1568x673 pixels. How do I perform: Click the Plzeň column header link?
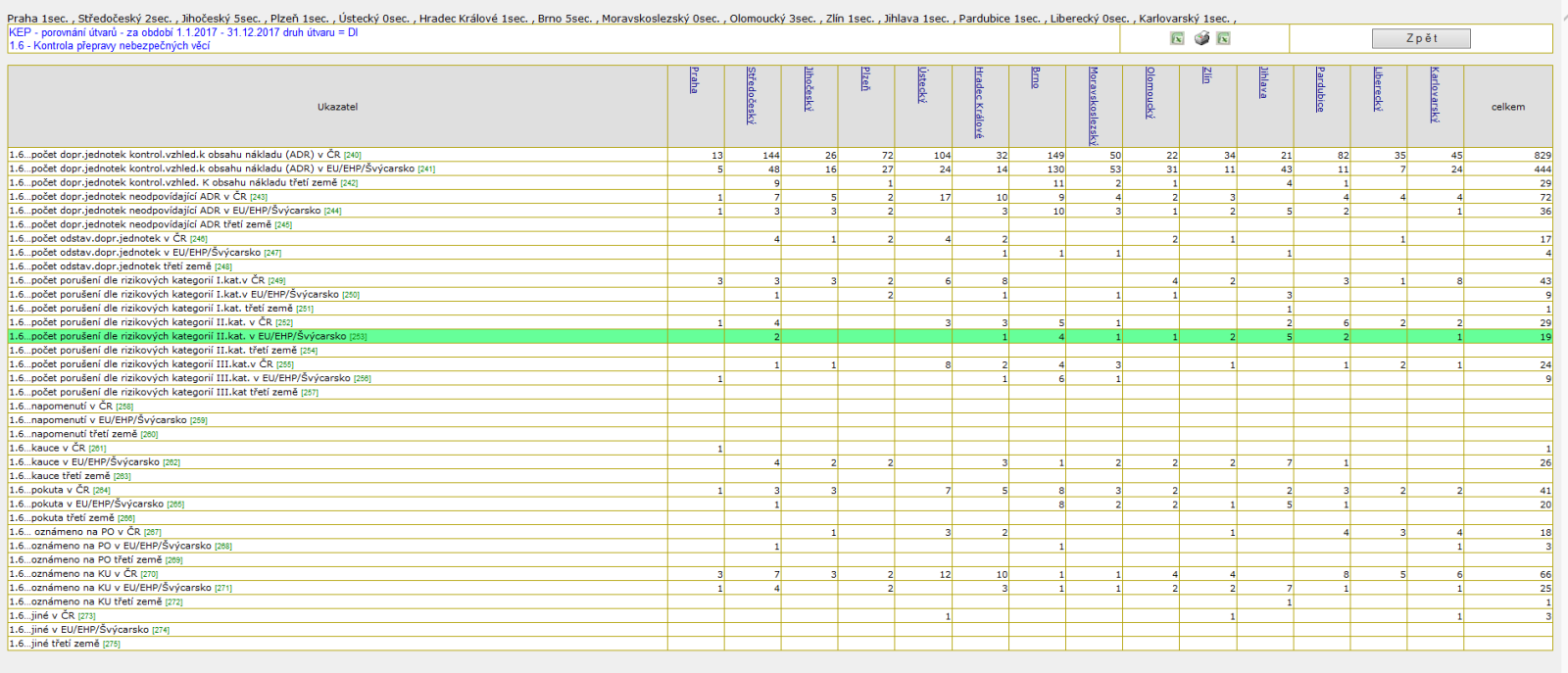(864, 78)
